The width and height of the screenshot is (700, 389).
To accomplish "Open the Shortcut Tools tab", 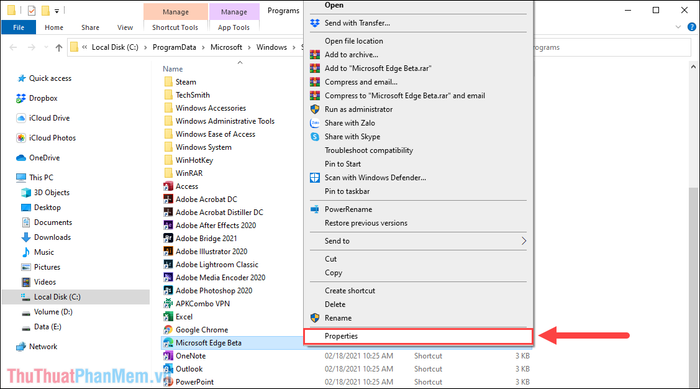I will pos(175,27).
